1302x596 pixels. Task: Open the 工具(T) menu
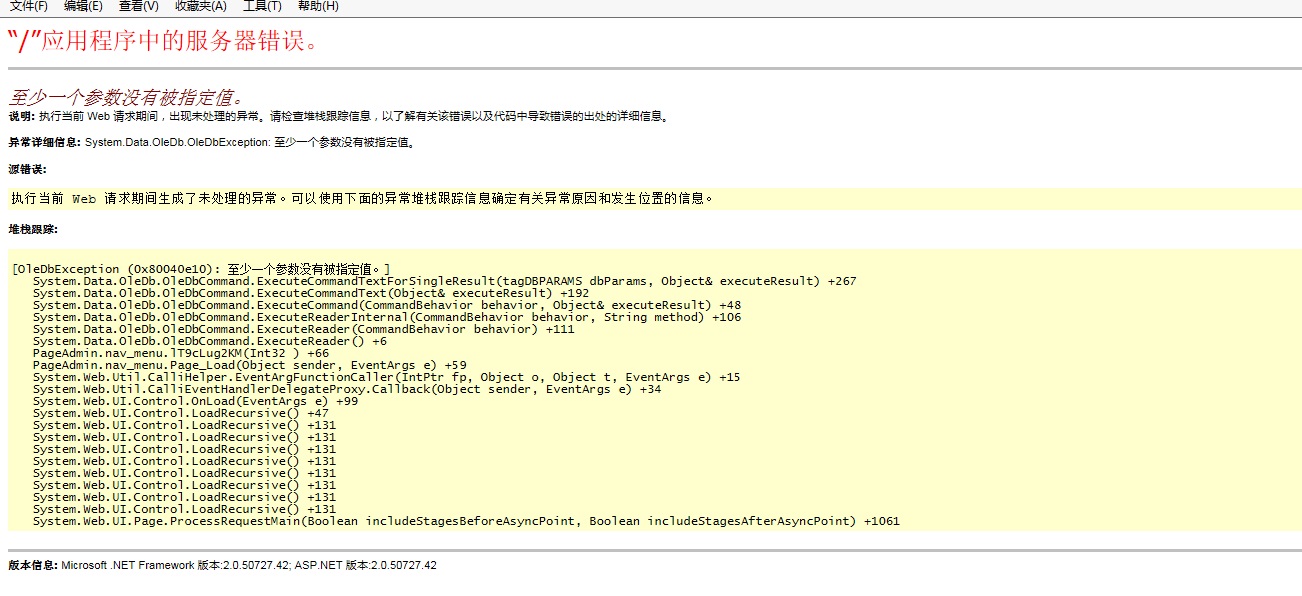point(262,6)
